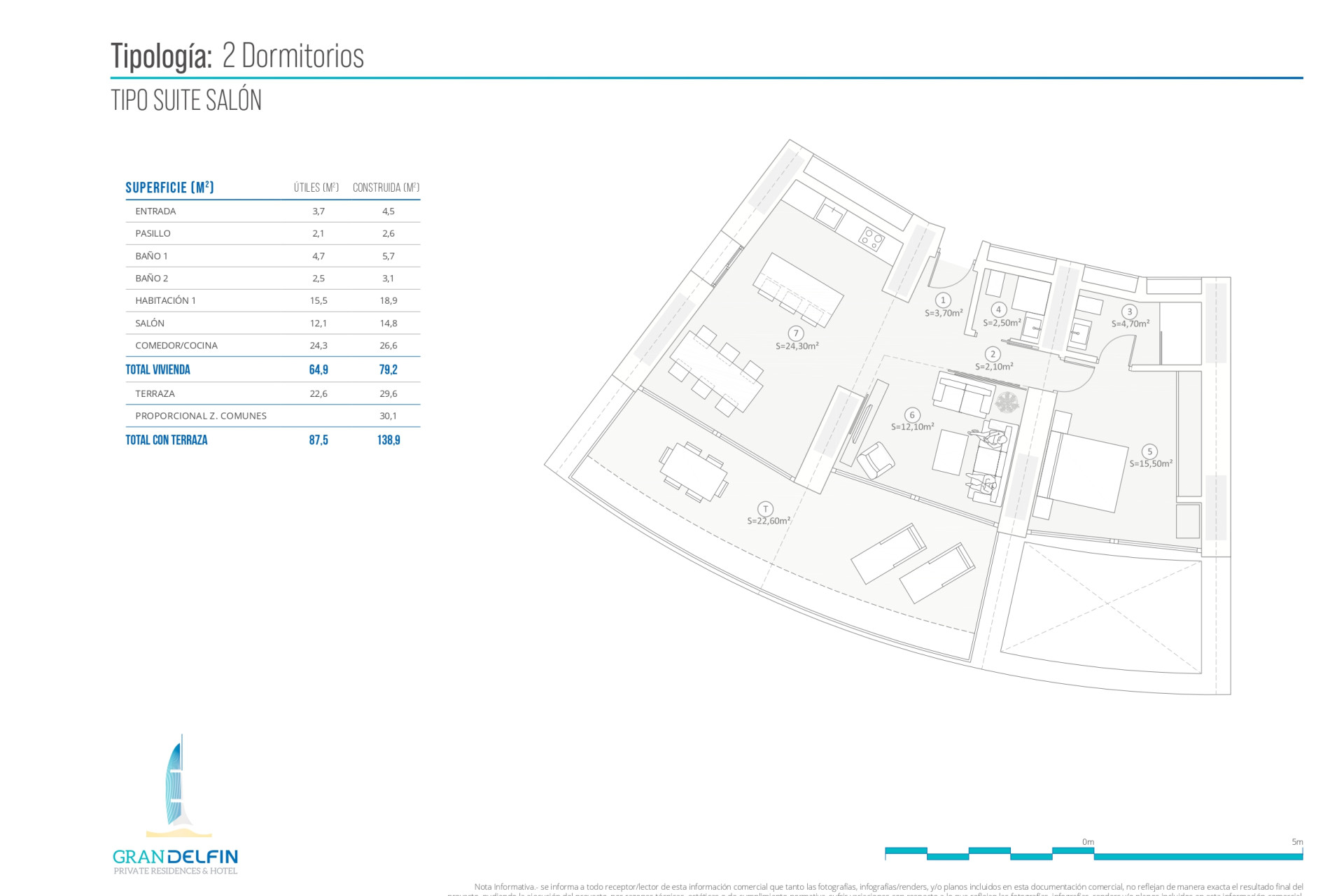Click the 26,6 comedor/cocina construida value
Image resolution: width=1344 pixels, height=896 pixels.
(x=388, y=346)
